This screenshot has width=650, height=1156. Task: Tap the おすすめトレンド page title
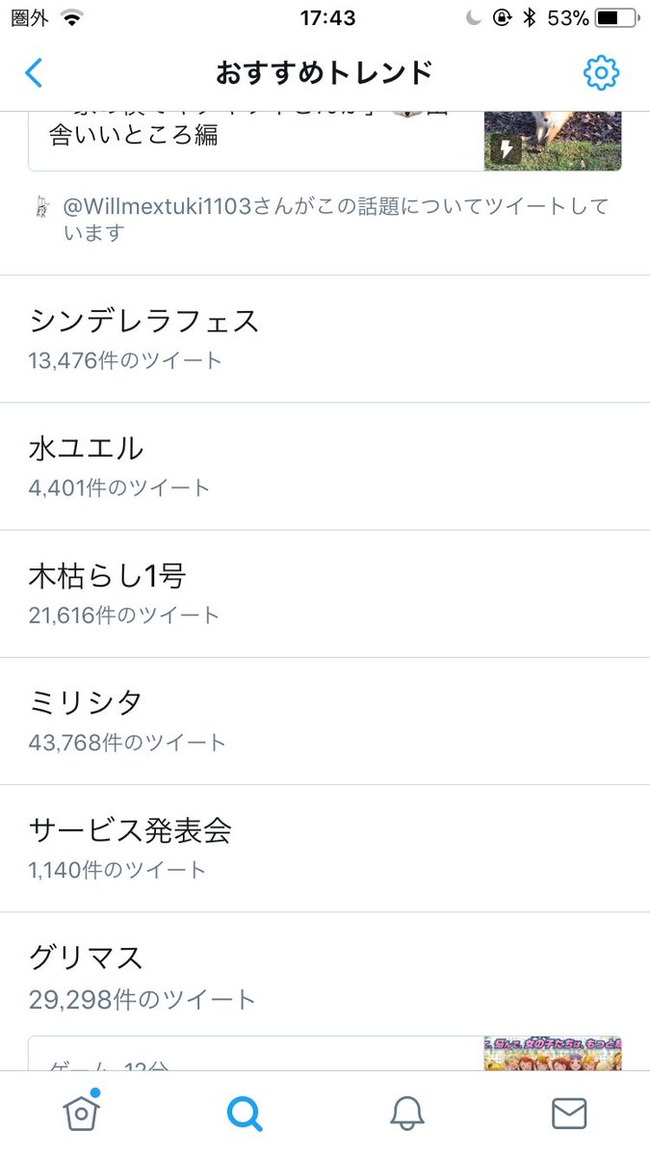pos(324,73)
